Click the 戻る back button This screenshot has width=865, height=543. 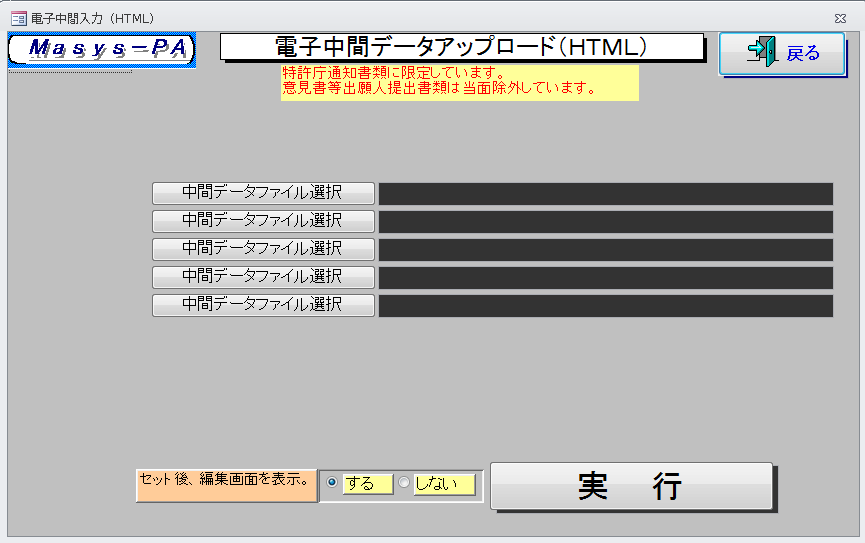(x=782, y=53)
